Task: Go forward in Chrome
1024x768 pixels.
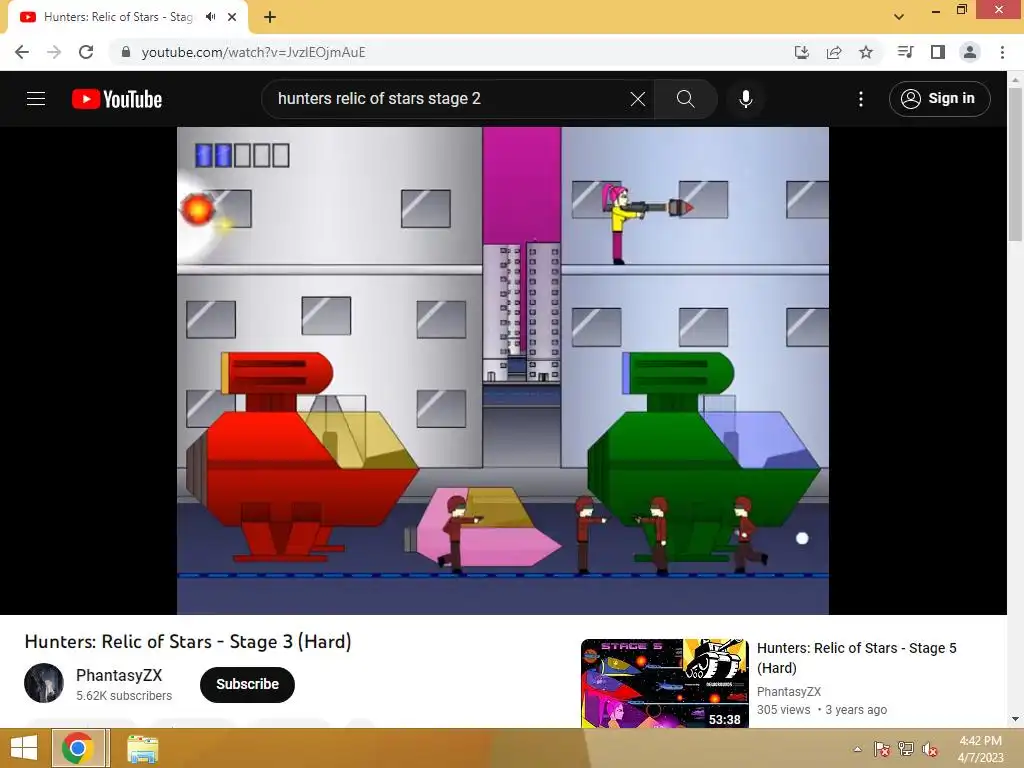Action: tap(54, 52)
